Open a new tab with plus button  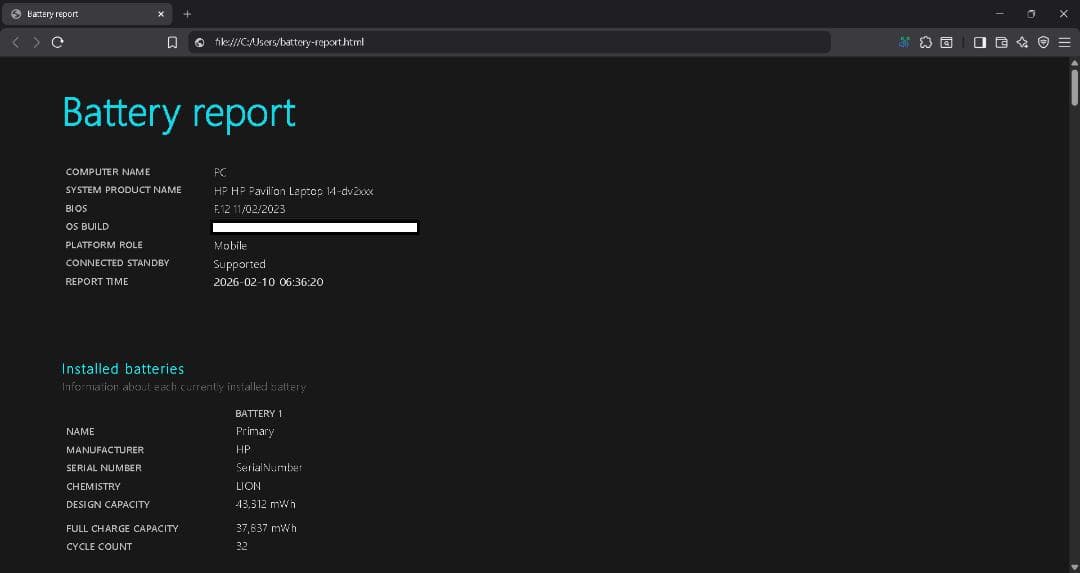tap(187, 14)
